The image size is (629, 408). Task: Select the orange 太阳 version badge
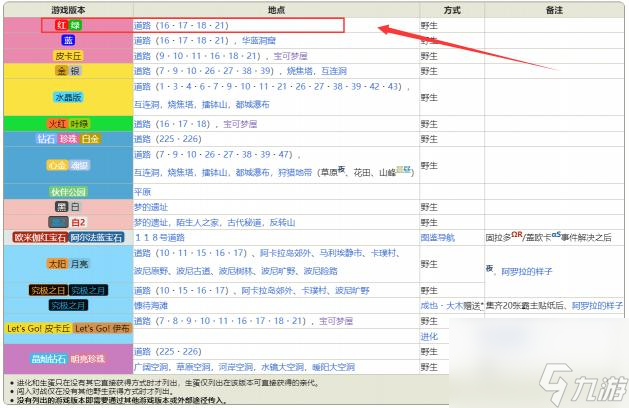click(x=57, y=263)
